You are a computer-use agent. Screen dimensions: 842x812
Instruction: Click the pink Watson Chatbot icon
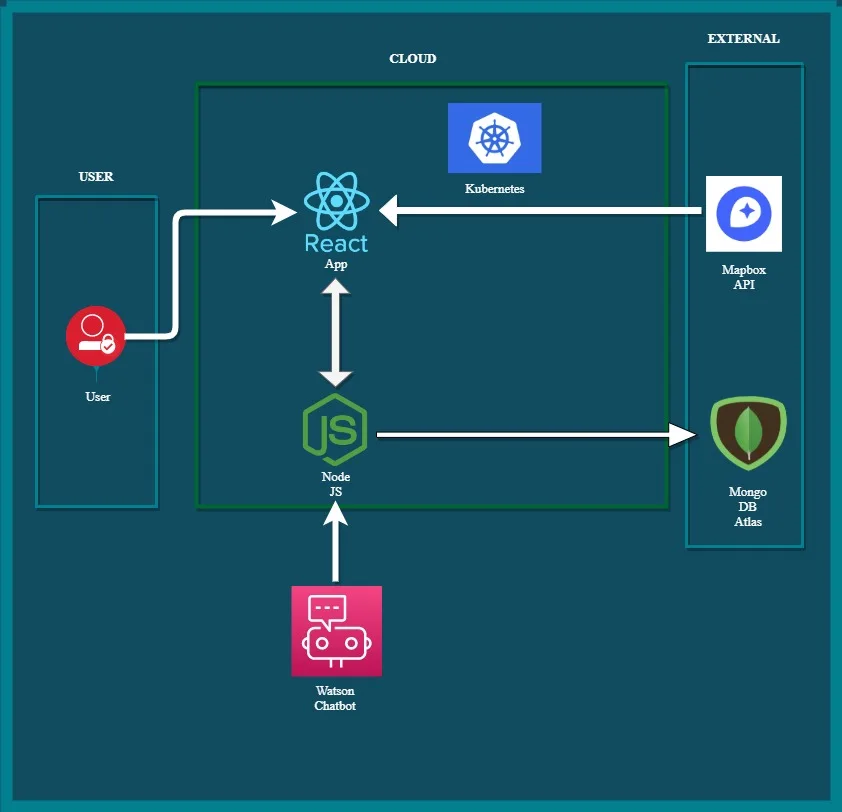point(337,631)
